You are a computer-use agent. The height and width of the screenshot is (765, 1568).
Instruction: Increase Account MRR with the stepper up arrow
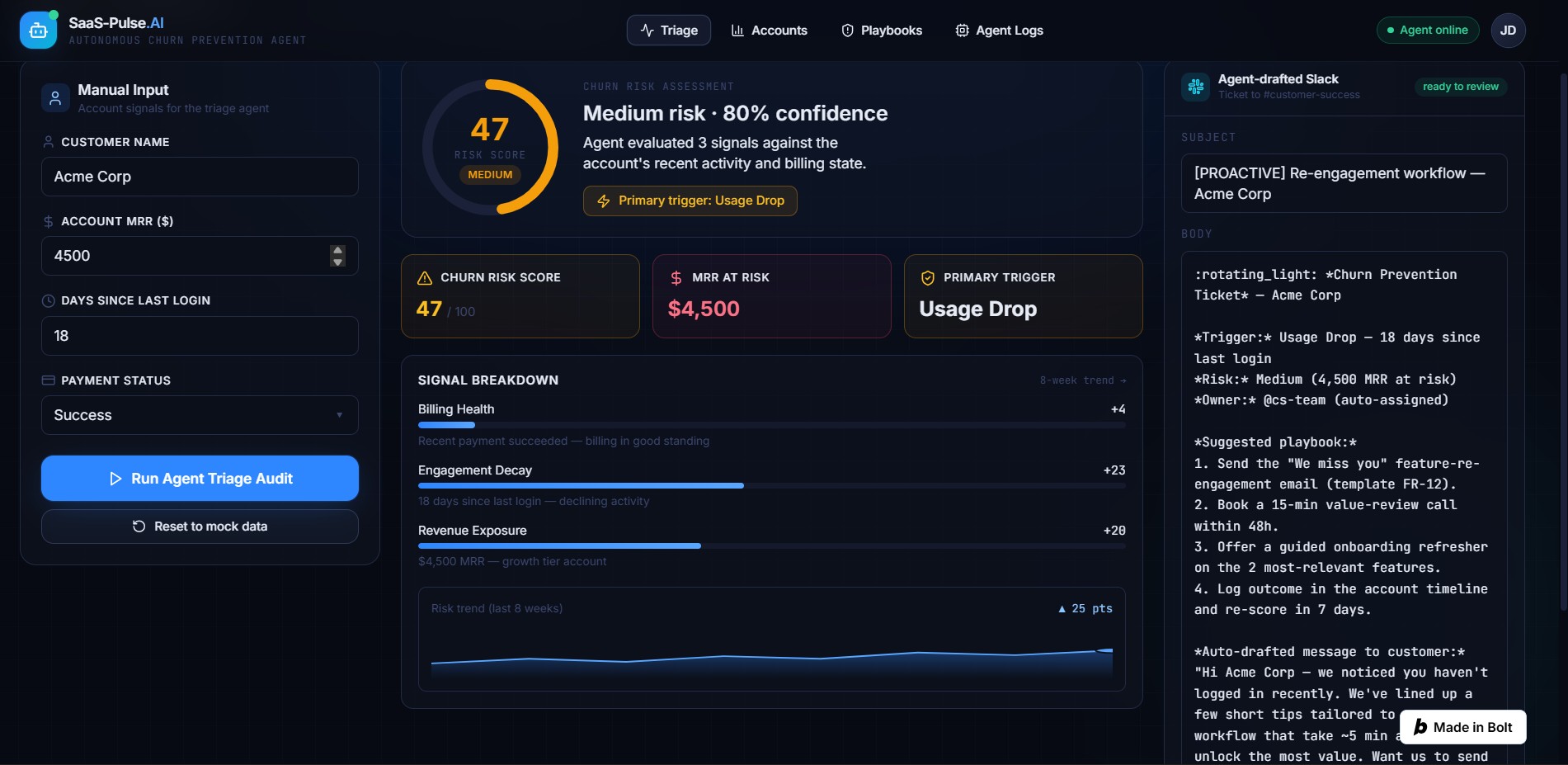337,250
